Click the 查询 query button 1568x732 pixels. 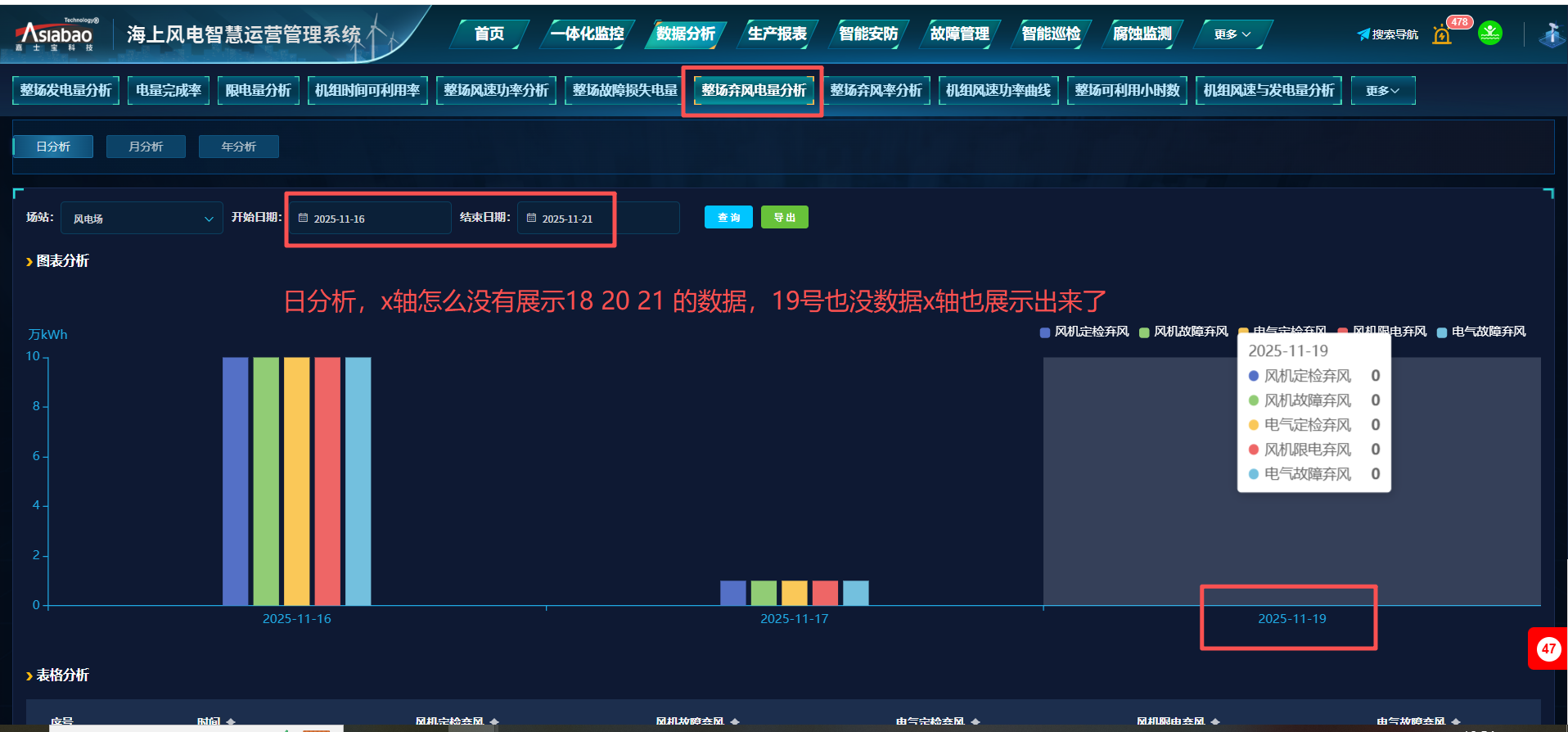pos(728,218)
